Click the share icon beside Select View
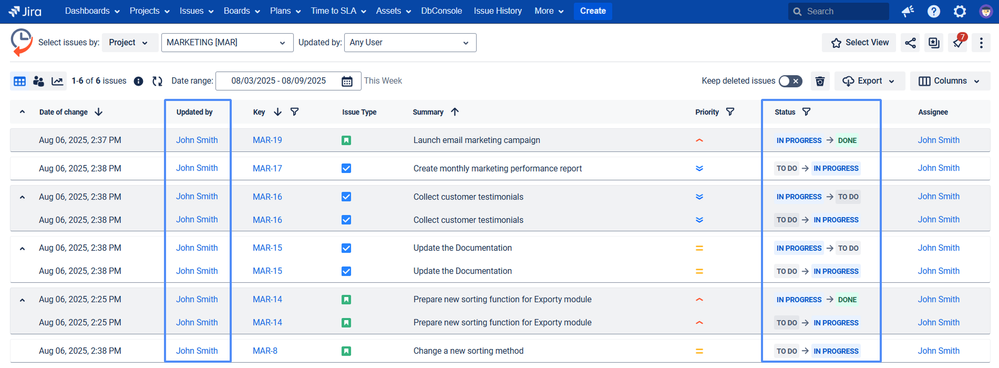The image size is (999, 368). pos(910,43)
